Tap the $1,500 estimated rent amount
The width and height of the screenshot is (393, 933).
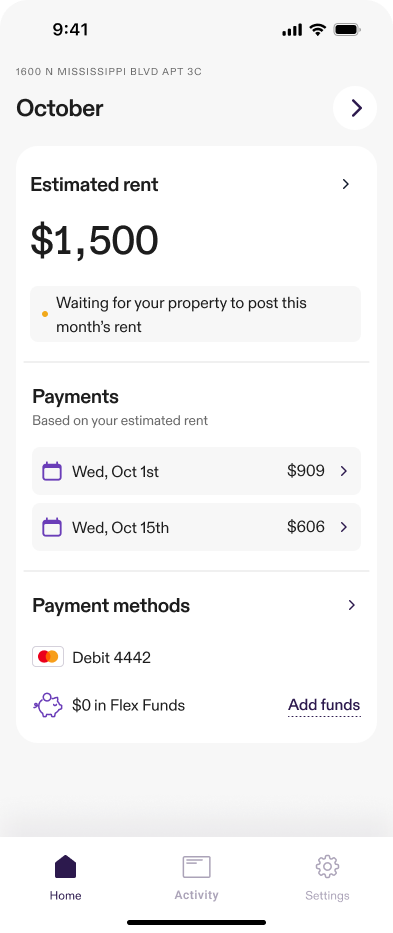tap(95, 241)
